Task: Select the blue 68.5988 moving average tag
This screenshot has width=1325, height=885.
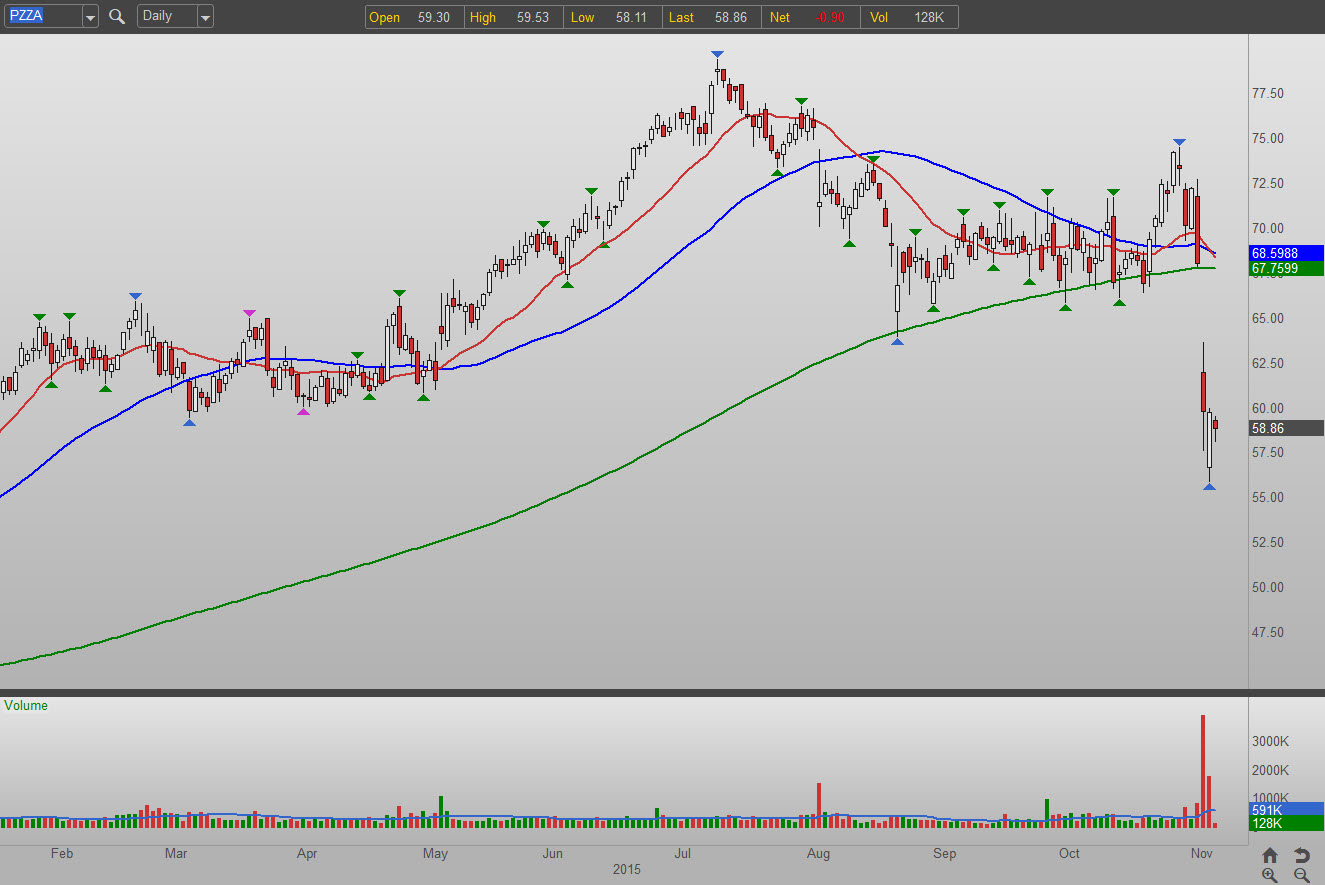Action: (1286, 253)
